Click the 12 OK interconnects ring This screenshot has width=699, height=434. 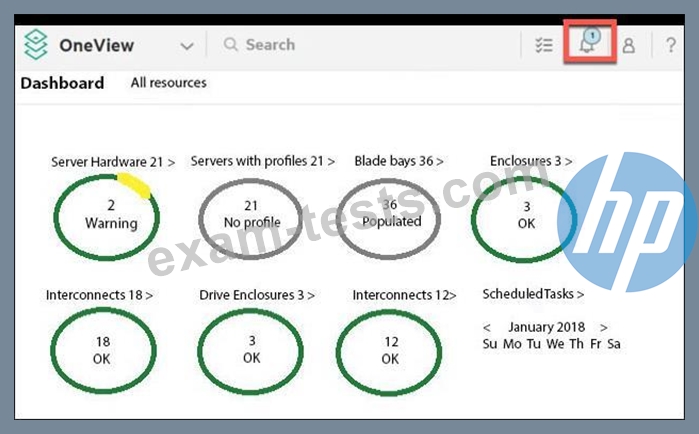[x=389, y=352]
